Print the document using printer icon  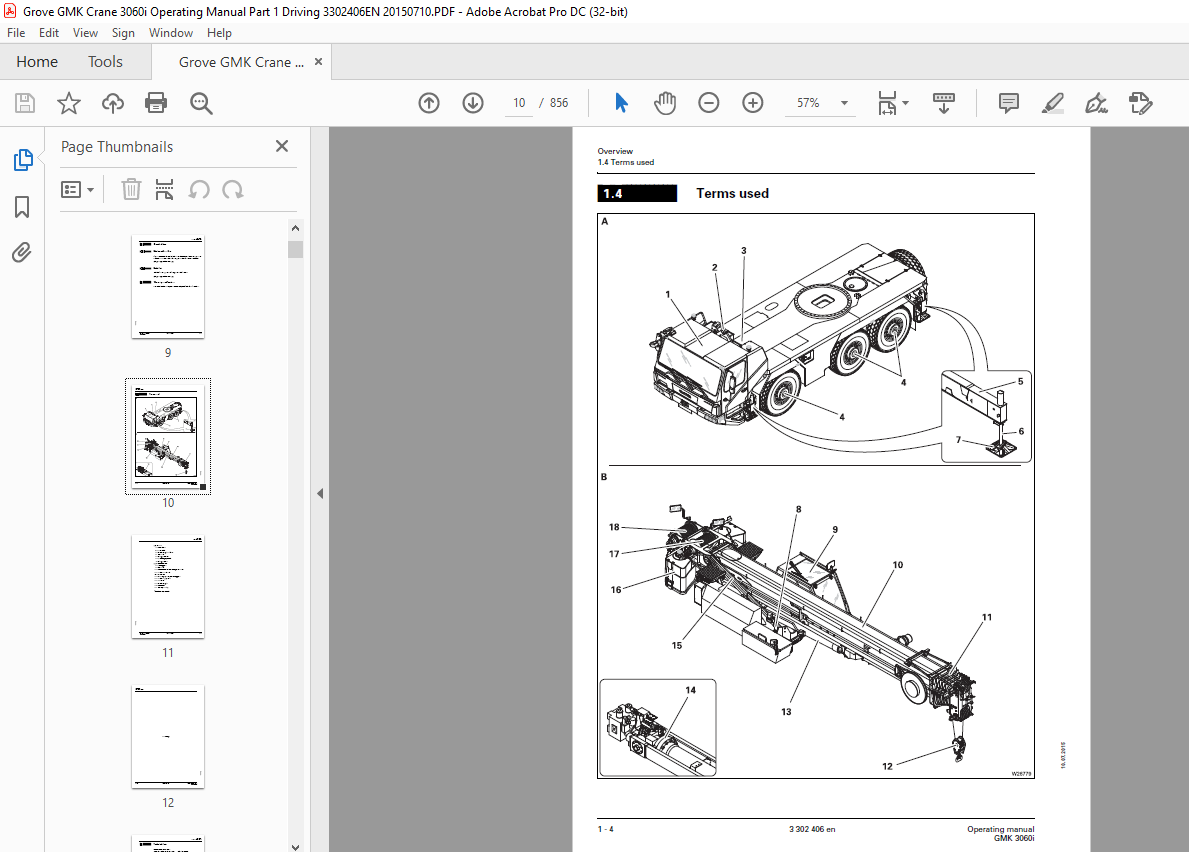tap(156, 103)
